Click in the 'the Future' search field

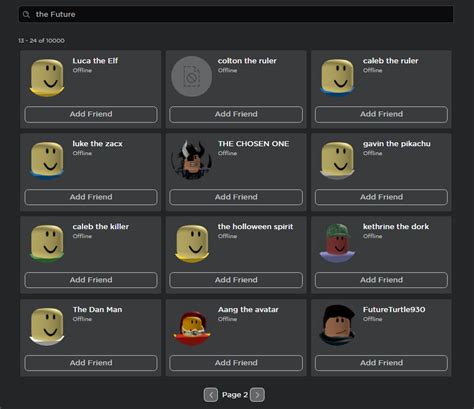[236, 14]
